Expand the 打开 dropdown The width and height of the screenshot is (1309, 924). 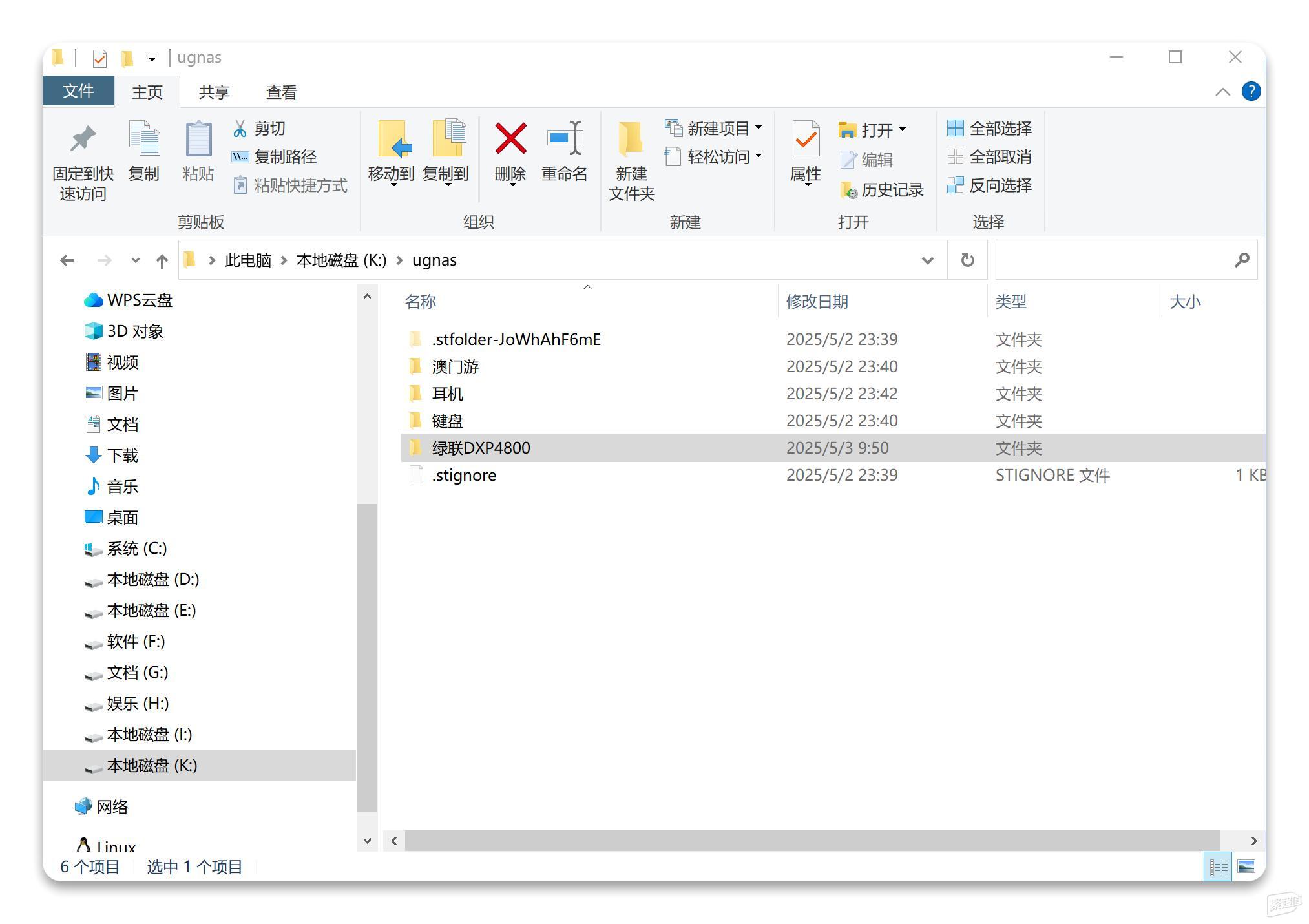tap(872, 130)
